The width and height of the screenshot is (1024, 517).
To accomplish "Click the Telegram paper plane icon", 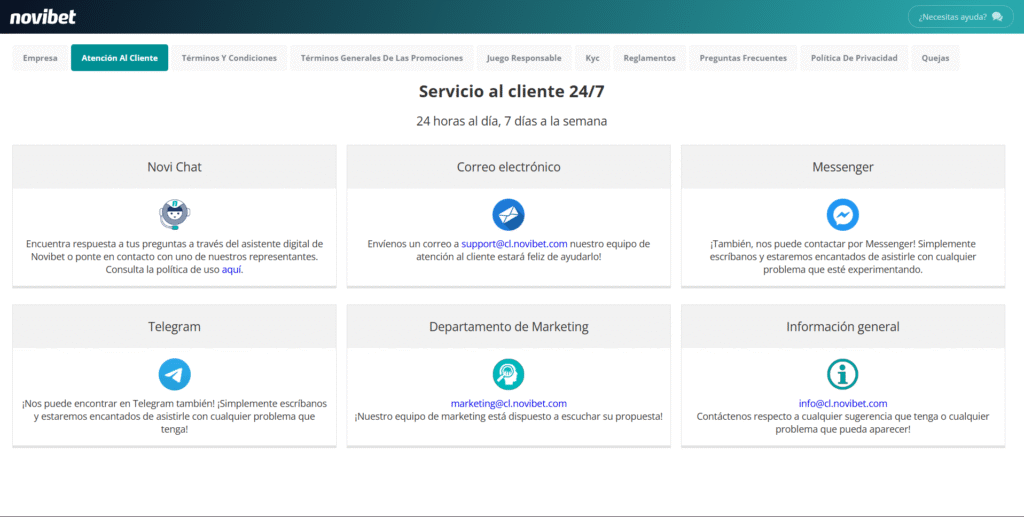I will coord(174,374).
